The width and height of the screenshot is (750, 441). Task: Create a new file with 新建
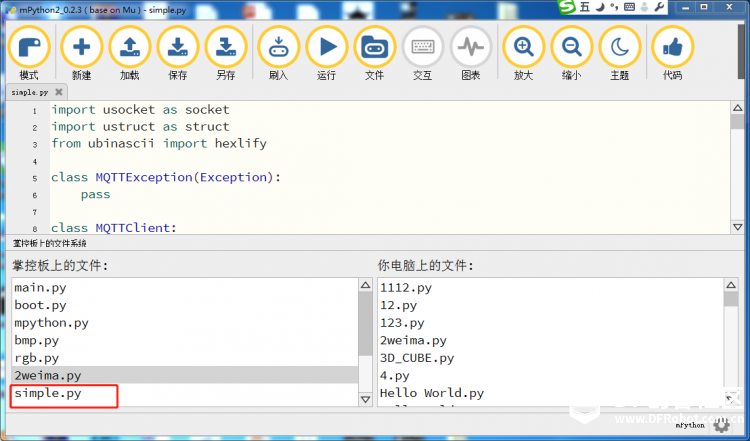(x=81, y=53)
